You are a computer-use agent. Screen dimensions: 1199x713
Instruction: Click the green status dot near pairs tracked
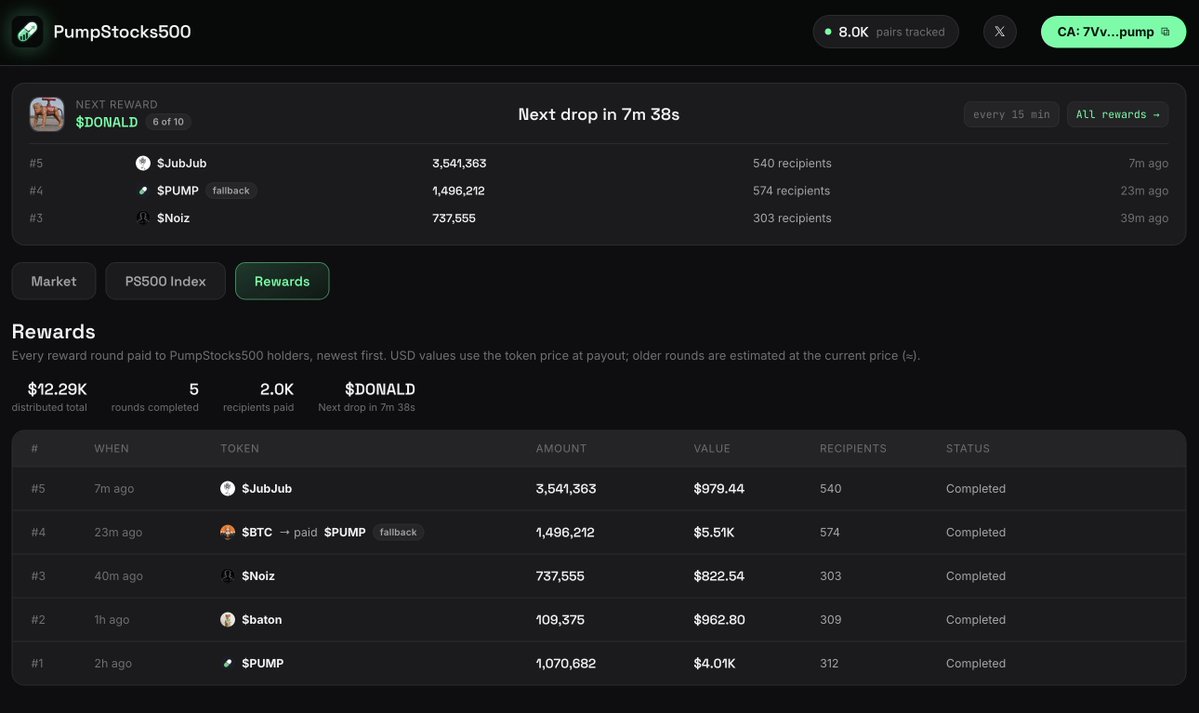[828, 31]
